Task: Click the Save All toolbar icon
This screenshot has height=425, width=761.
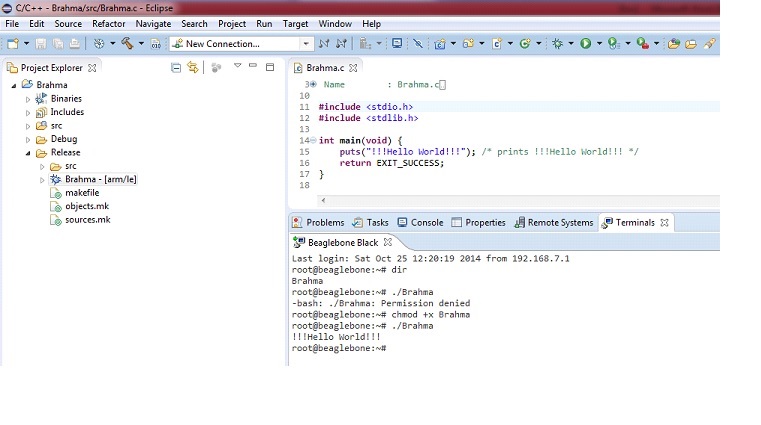Action: (58, 44)
